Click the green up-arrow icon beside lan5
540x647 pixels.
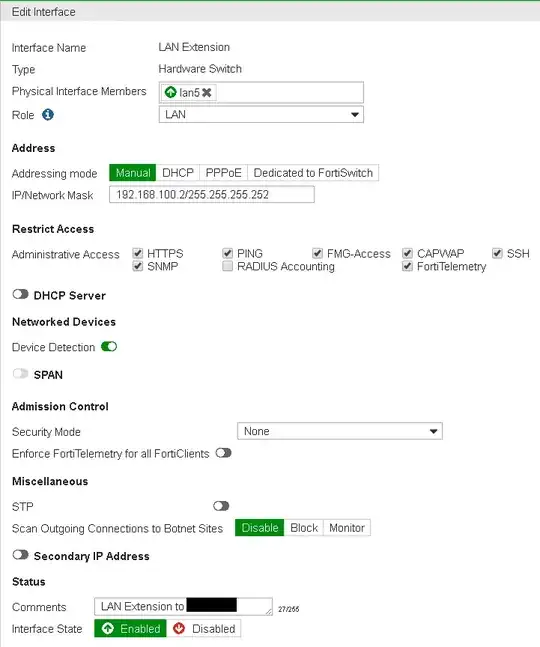tap(170, 92)
